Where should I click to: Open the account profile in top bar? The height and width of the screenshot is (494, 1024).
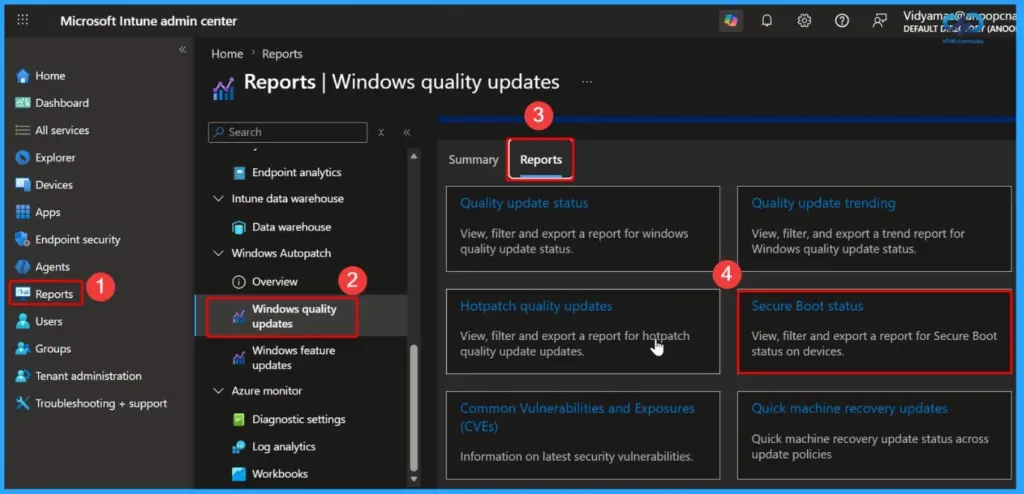pos(959,22)
